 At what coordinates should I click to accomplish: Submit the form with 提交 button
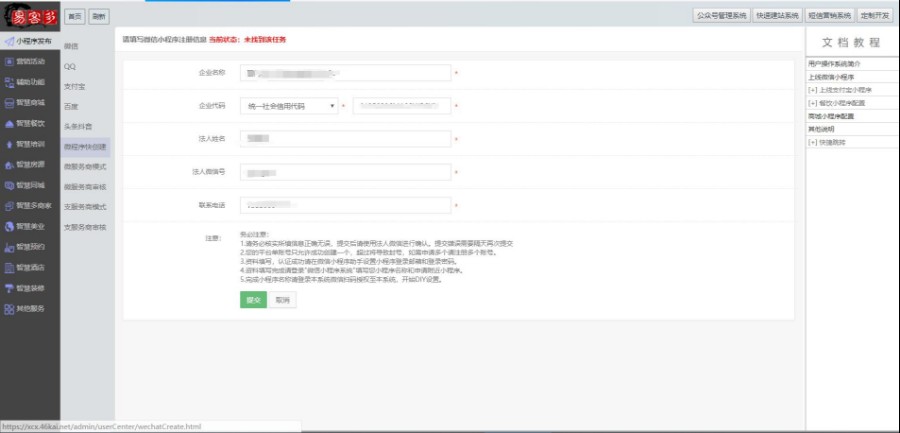tap(253, 300)
